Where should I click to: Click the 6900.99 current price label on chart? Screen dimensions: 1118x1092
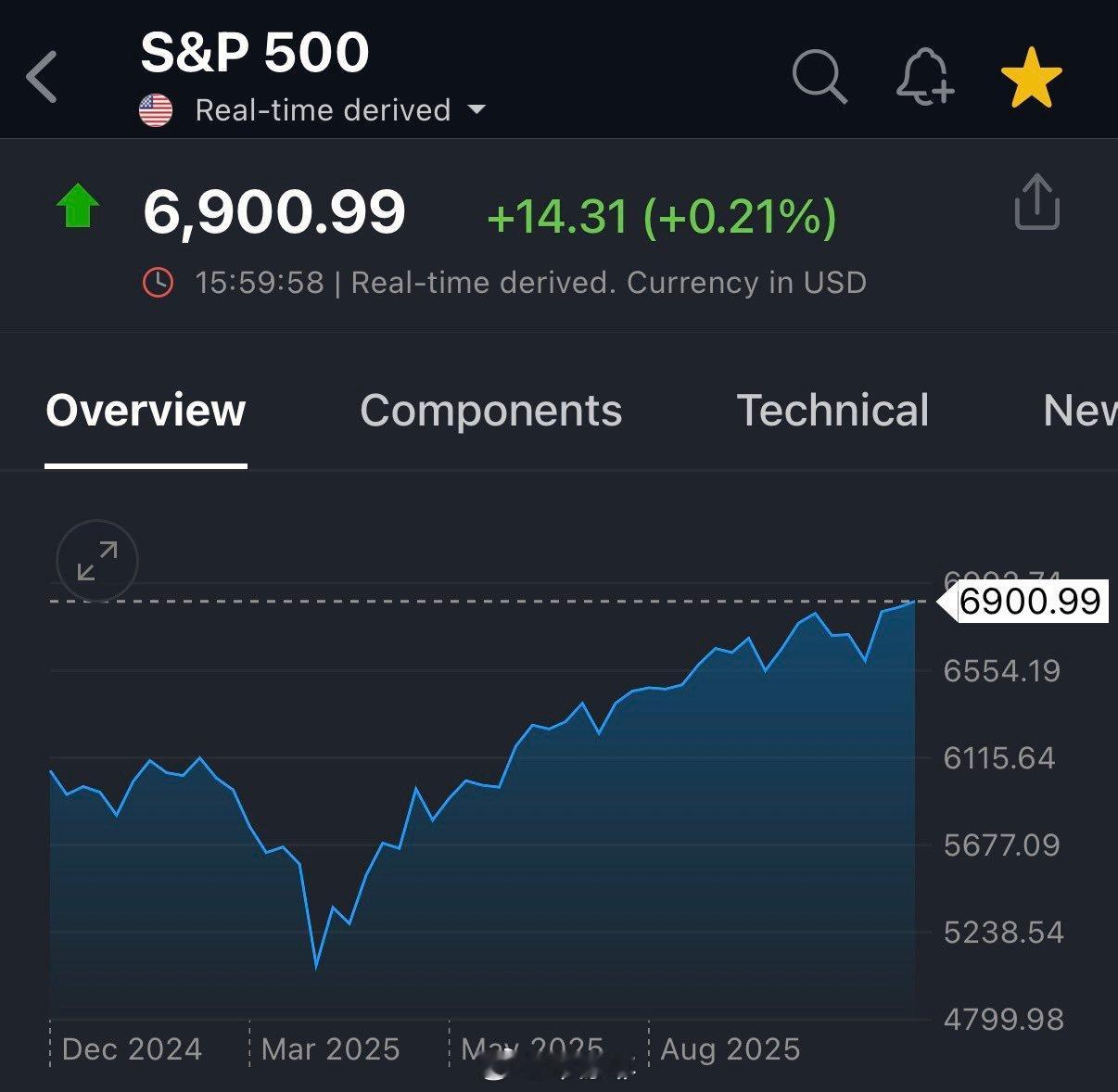pos(1029,602)
